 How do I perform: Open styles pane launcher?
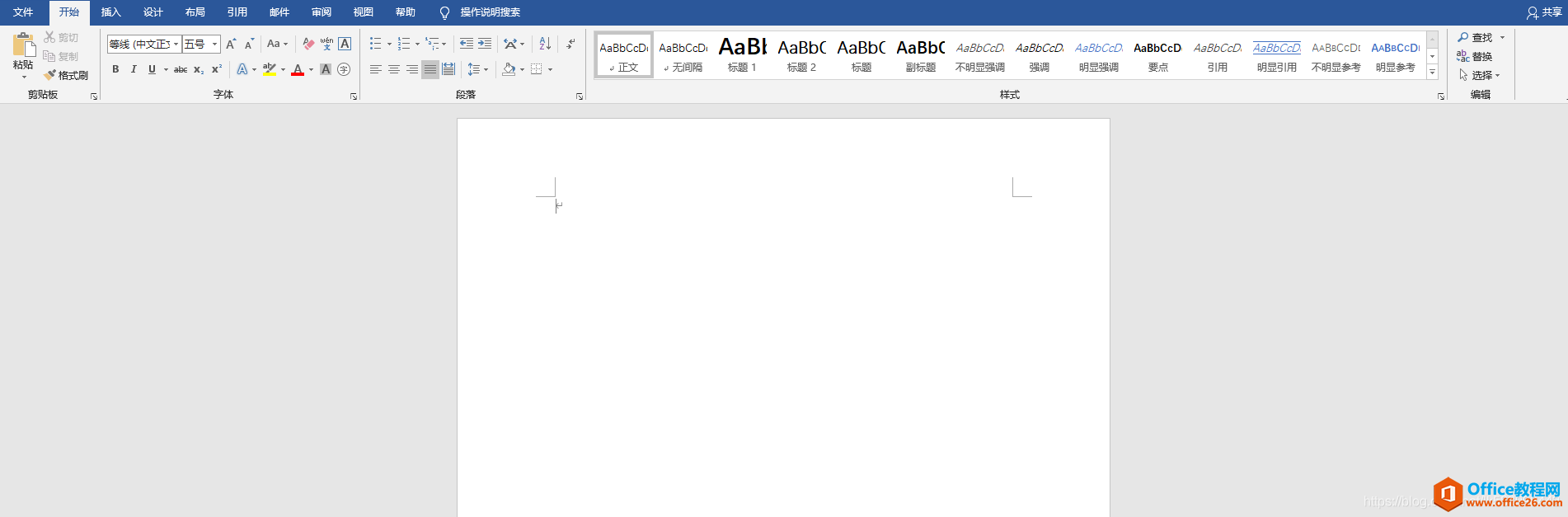point(1441,96)
